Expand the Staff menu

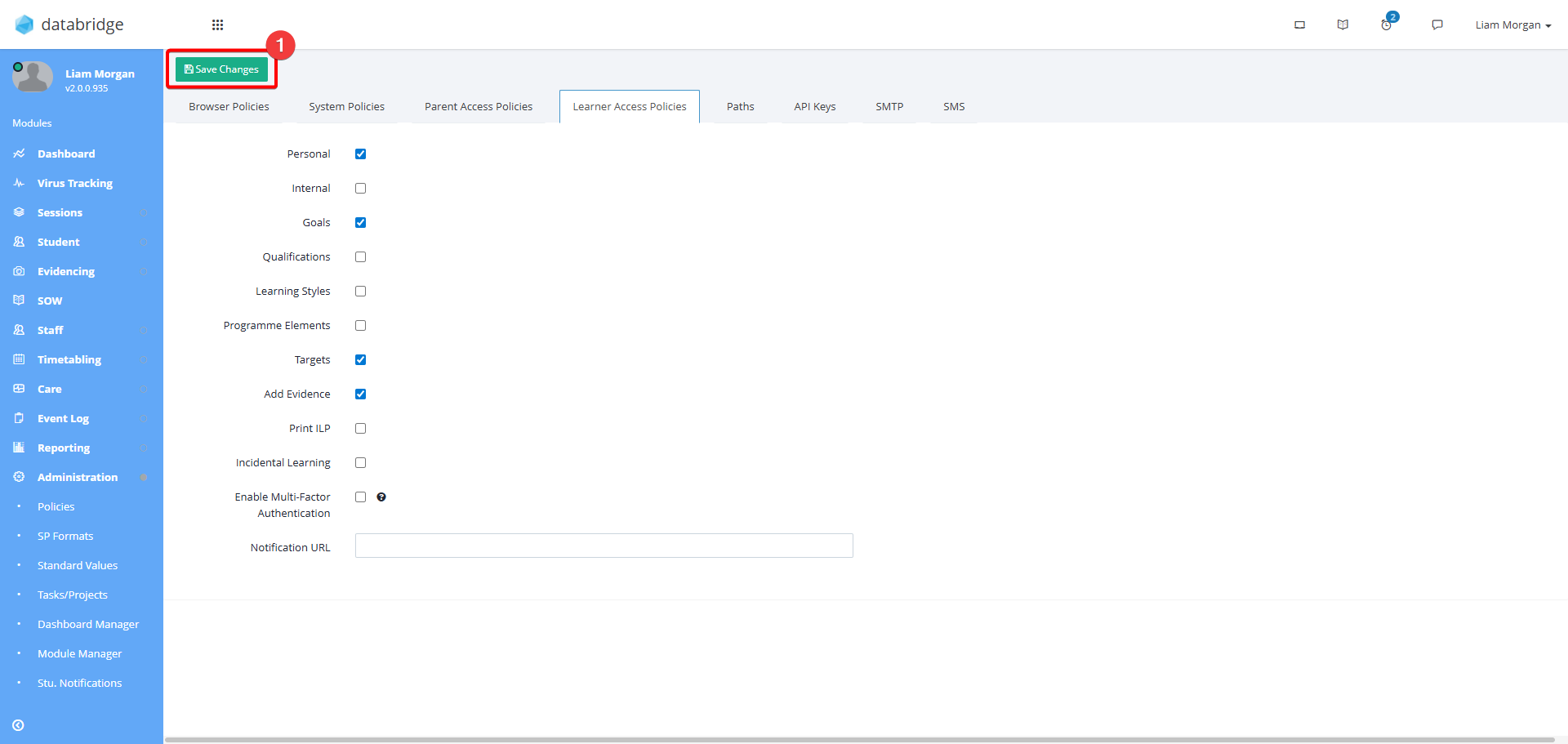pyautogui.click(x=144, y=330)
